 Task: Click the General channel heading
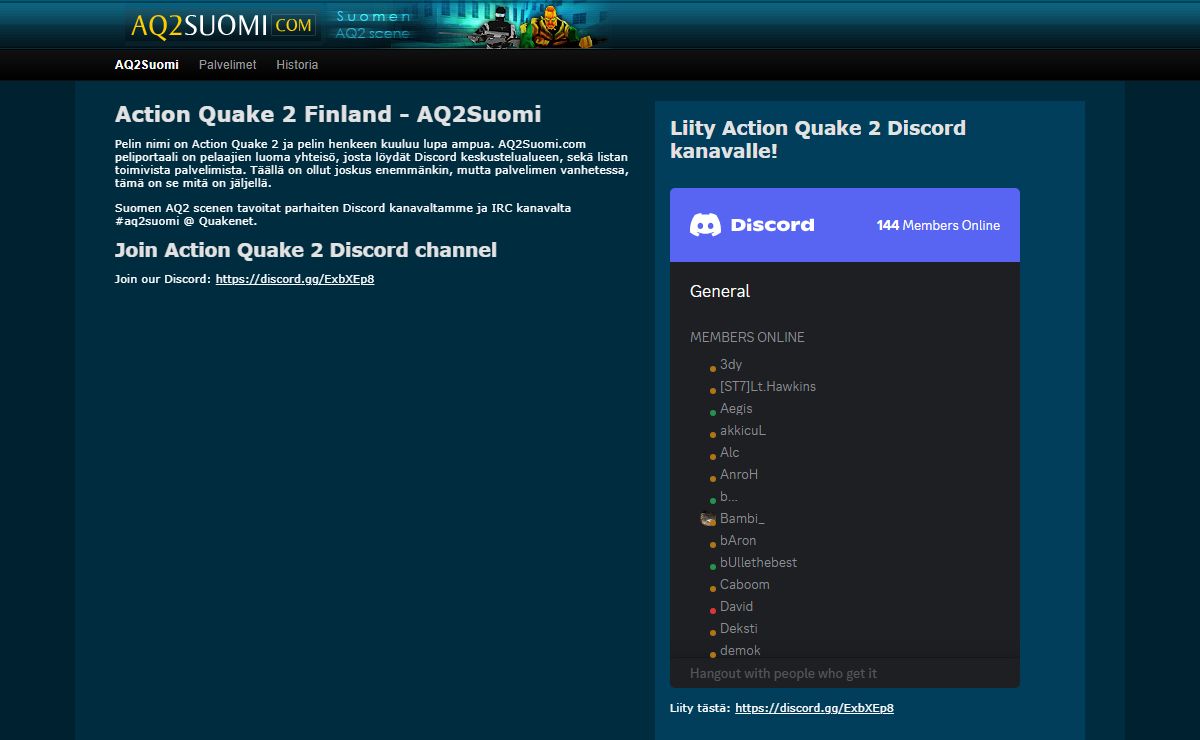tap(720, 291)
